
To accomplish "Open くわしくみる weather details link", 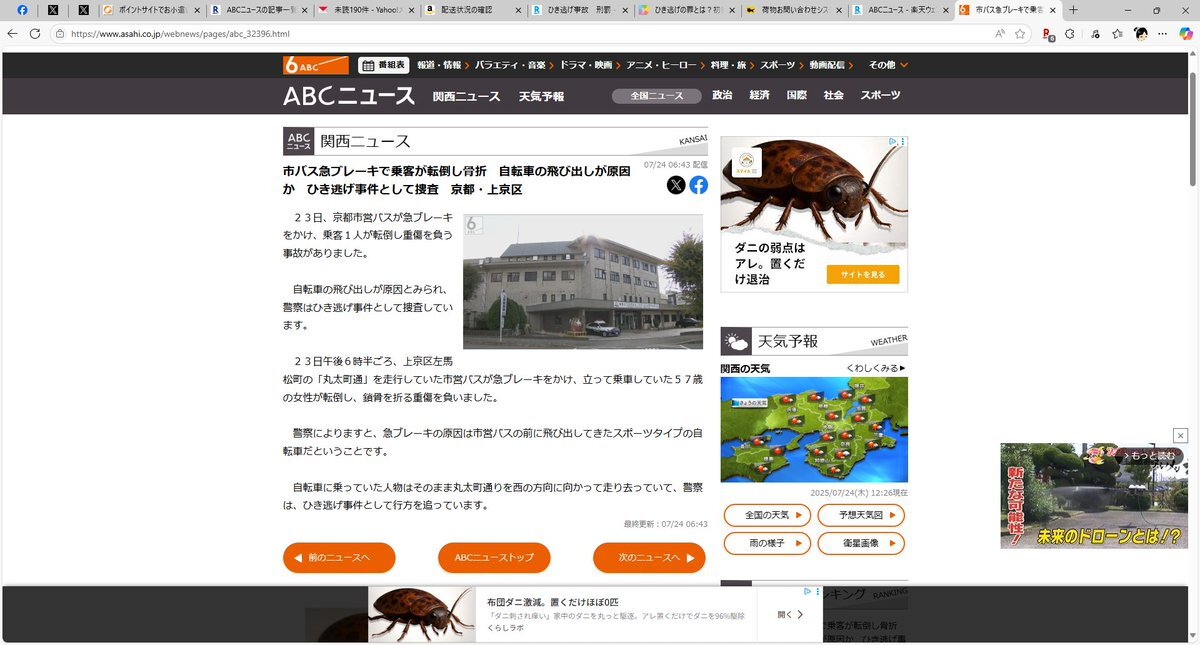I will (876, 368).
